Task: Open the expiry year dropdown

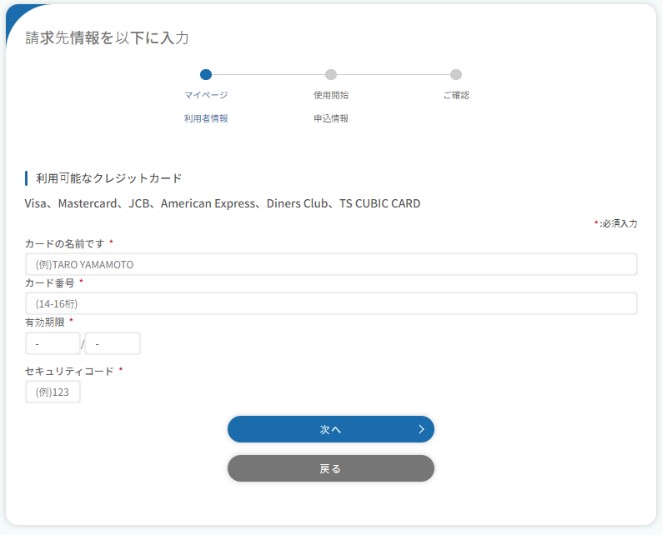Action: [x=113, y=343]
